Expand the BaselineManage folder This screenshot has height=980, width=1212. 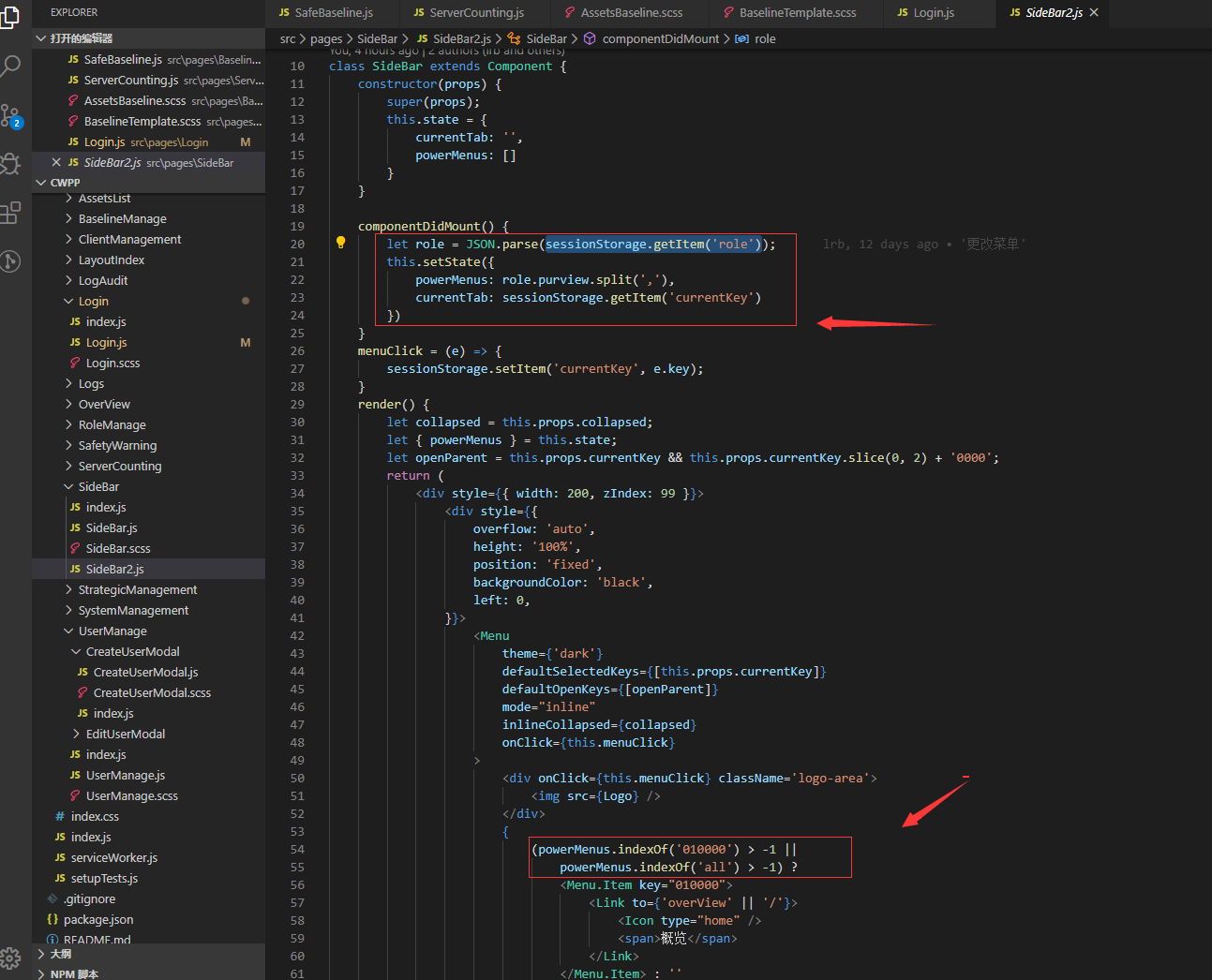tap(122, 218)
